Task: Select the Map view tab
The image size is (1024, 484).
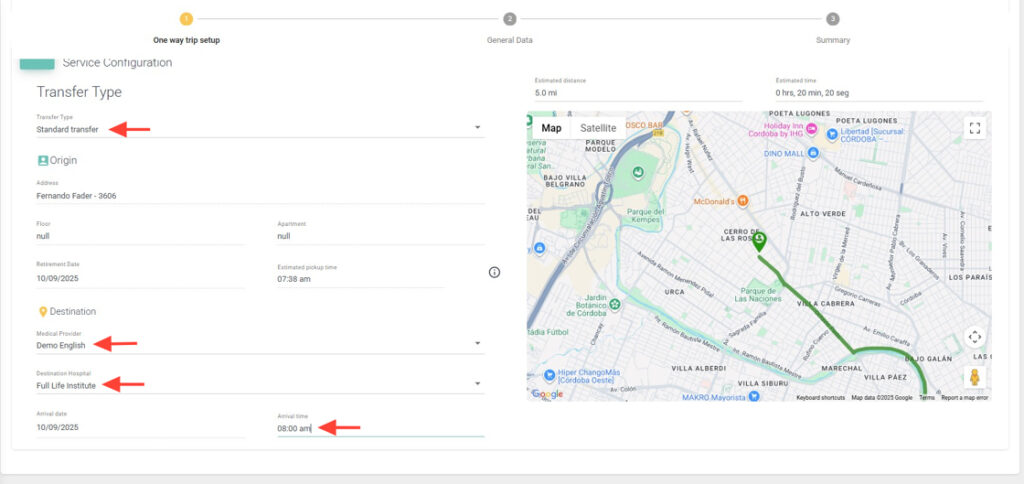Action: click(x=551, y=128)
